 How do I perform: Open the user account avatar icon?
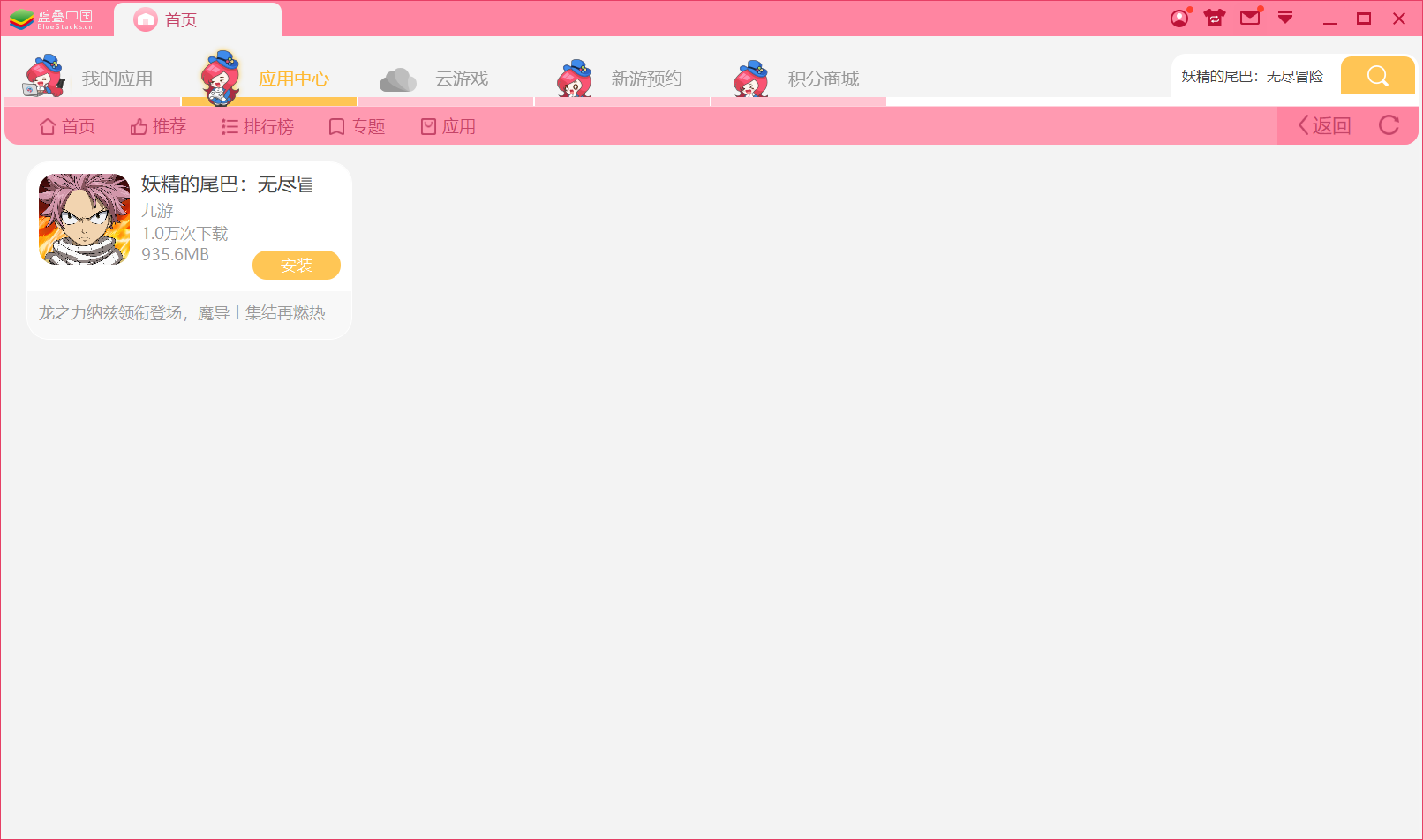[1179, 19]
